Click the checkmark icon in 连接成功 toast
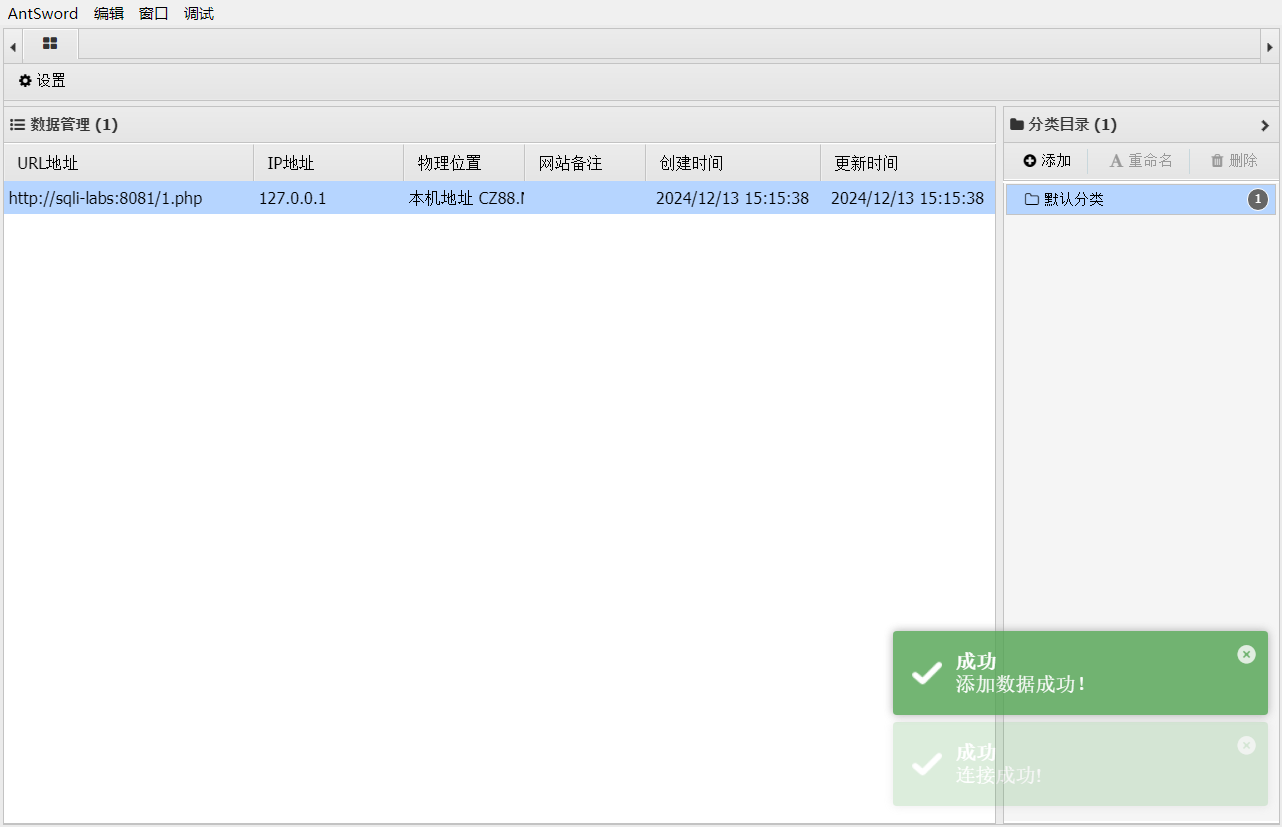The width and height of the screenshot is (1282, 827). point(927,764)
